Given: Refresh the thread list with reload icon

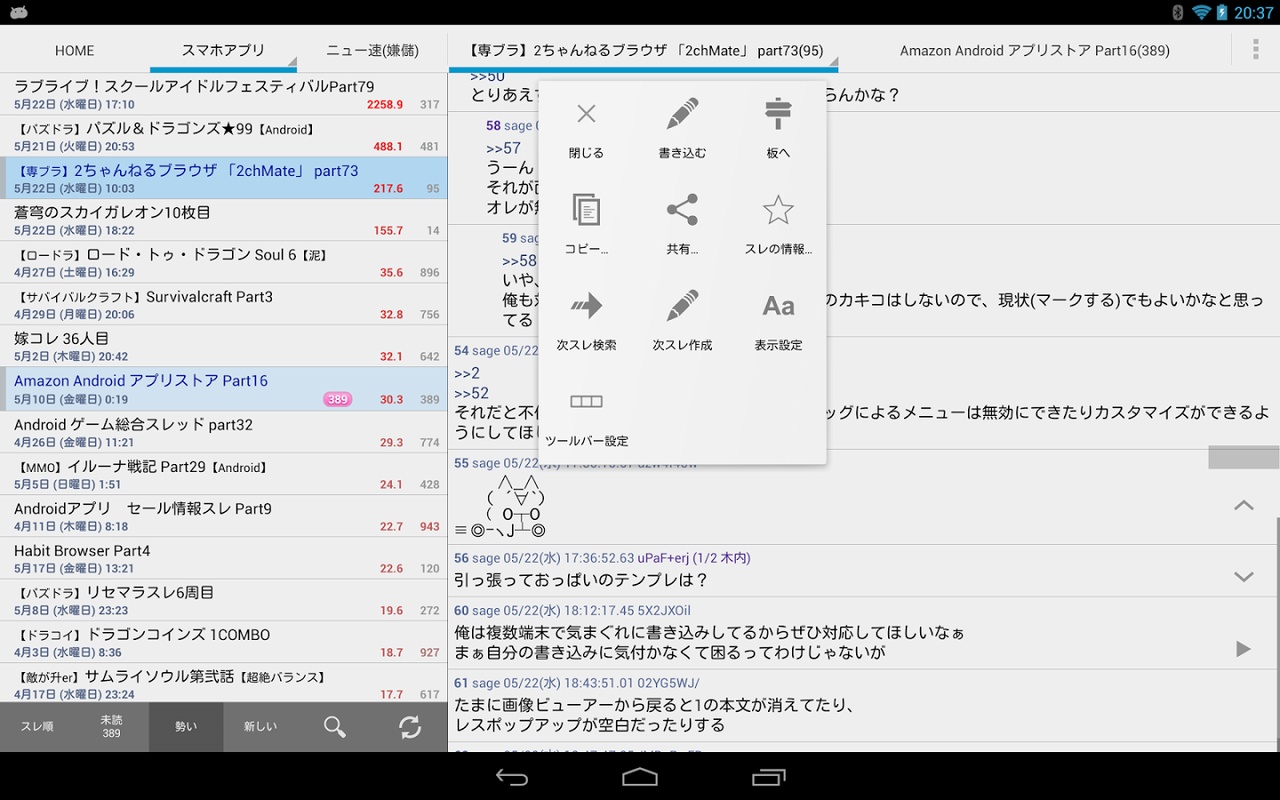Looking at the screenshot, I should click(x=410, y=727).
